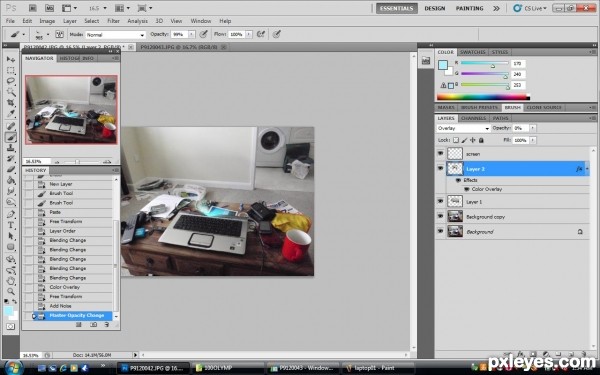Select the Rectangular Marquee tool
The height and width of the screenshot is (375, 600).
point(11,70)
